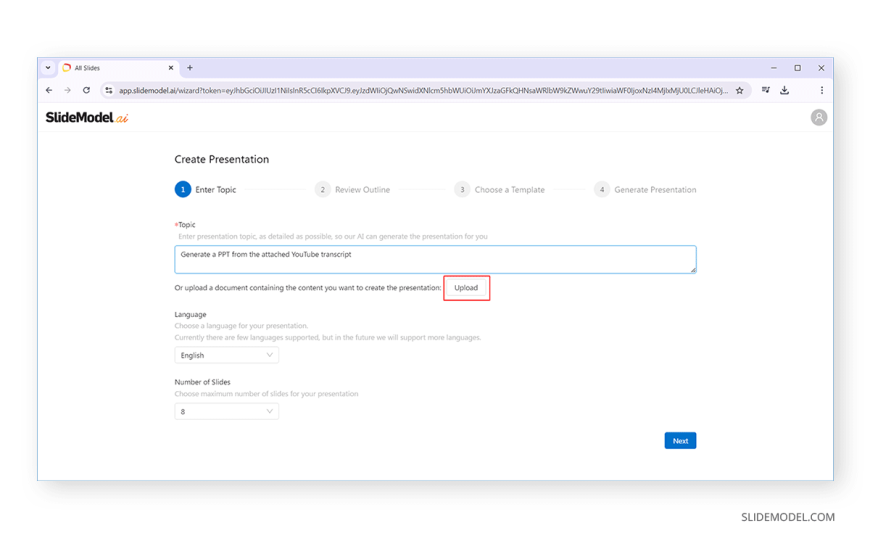
Task: Open browser downloads icon
Action: tap(785, 90)
